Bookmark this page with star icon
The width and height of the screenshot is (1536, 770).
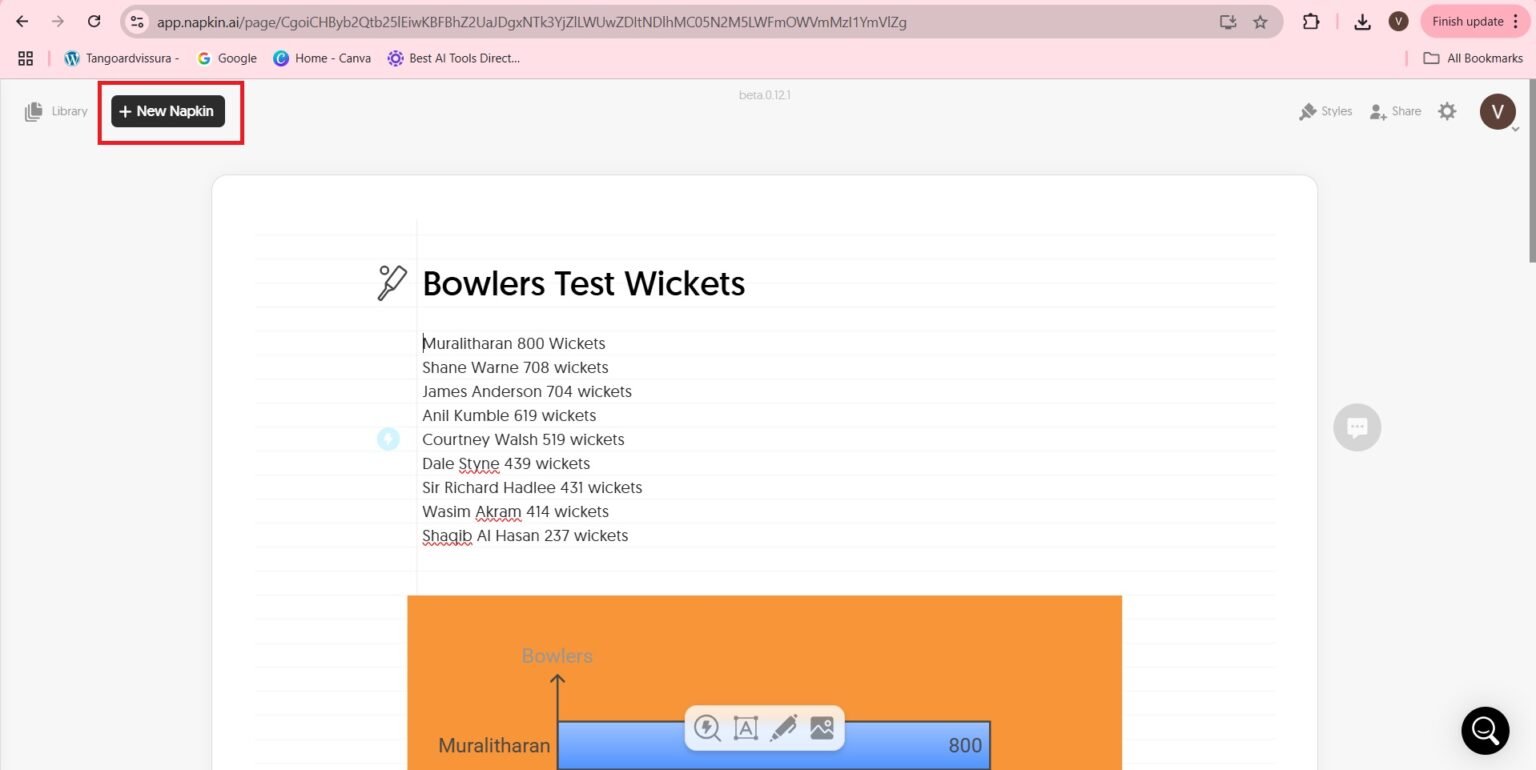pyautogui.click(x=1260, y=22)
